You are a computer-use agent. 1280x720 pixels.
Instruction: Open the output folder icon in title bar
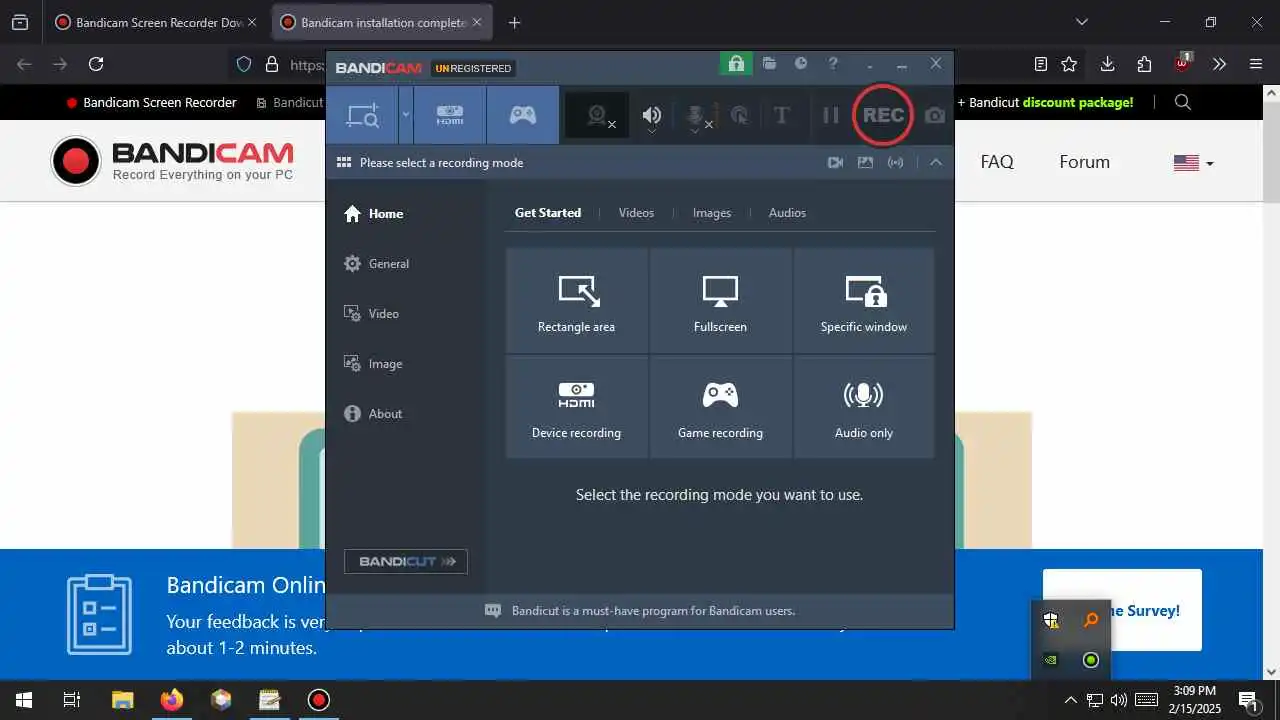769,63
